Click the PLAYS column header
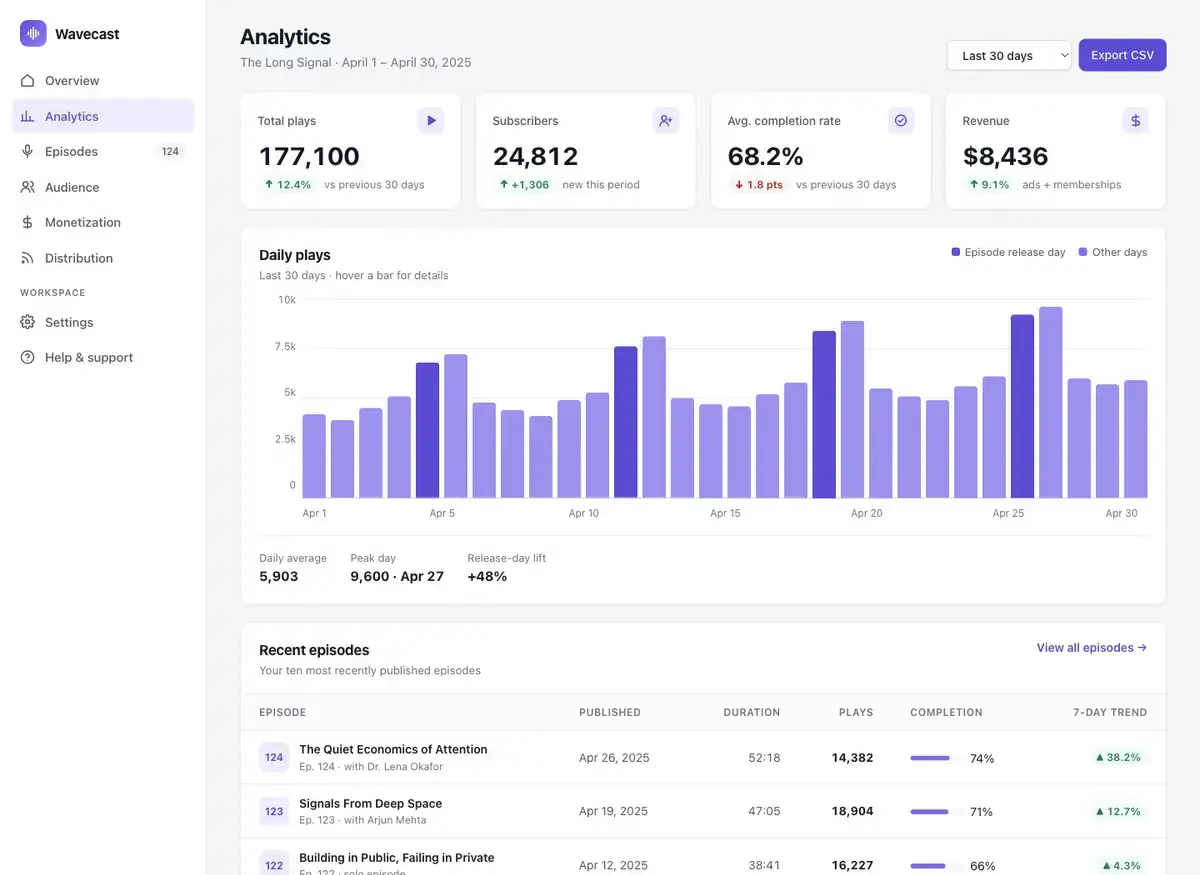 pos(856,712)
